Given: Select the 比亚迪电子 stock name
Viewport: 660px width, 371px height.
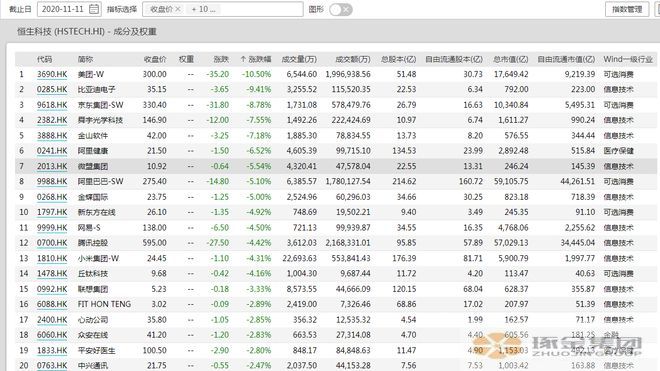Looking at the screenshot, I should [96, 89].
